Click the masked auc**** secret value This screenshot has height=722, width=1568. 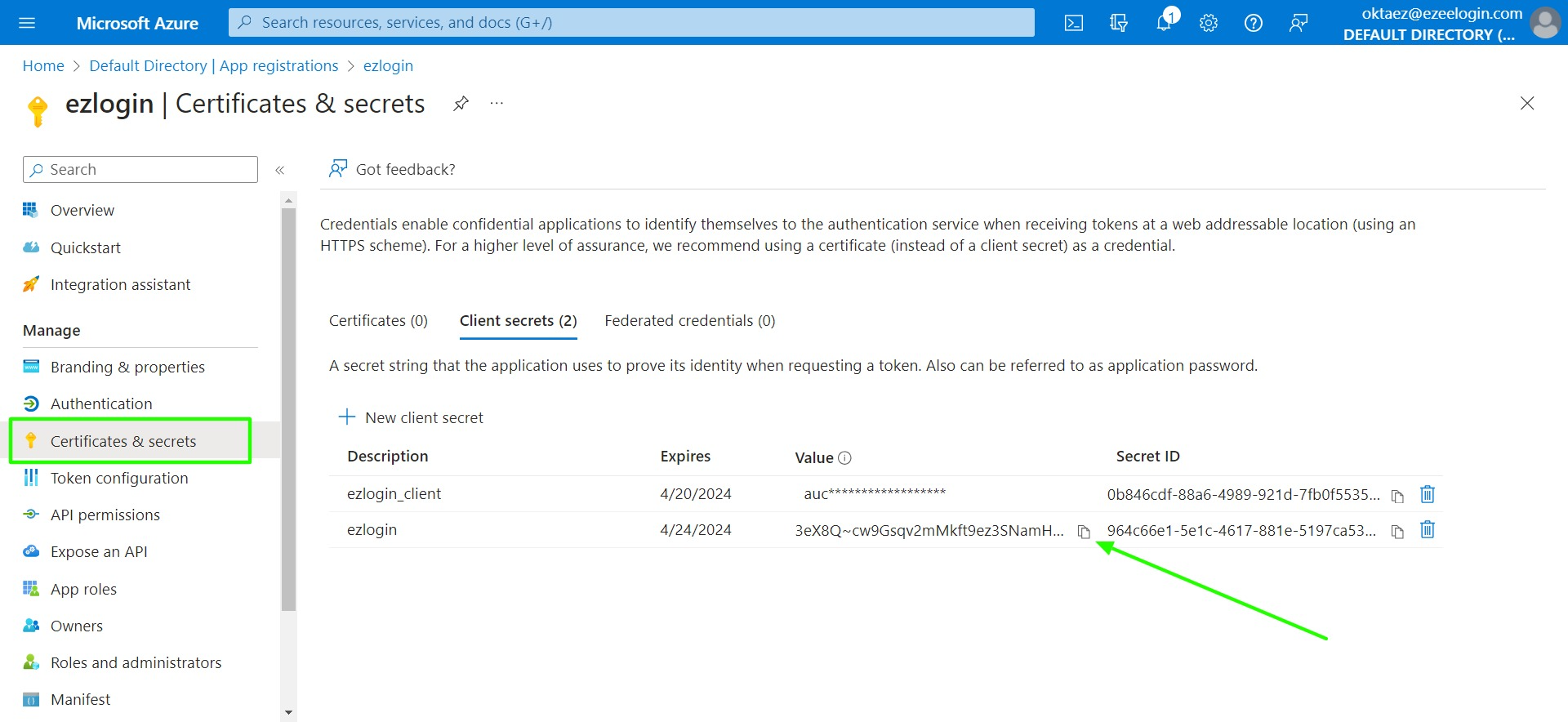[x=875, y=493]
